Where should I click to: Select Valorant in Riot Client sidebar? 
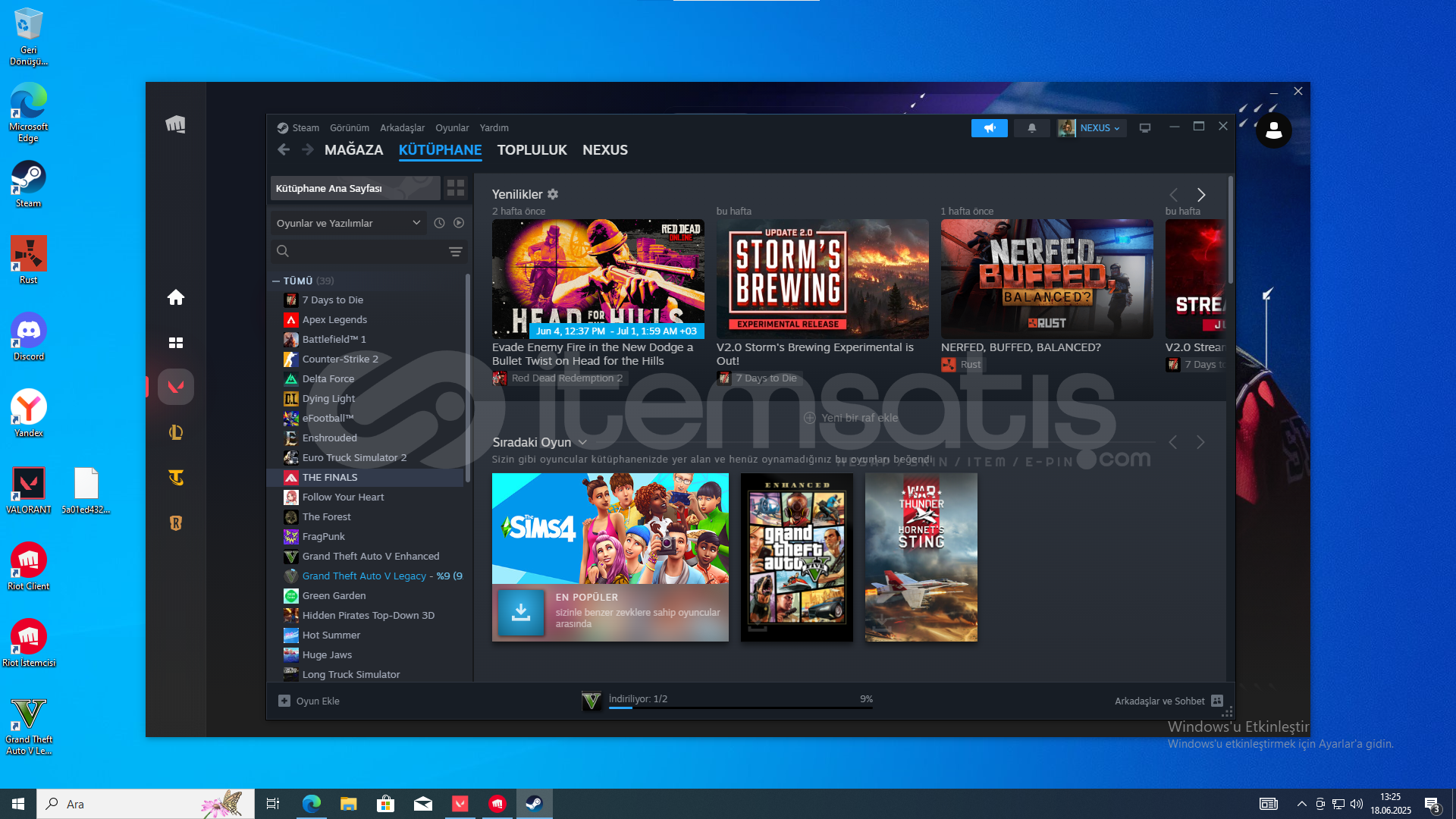point(176,387)
